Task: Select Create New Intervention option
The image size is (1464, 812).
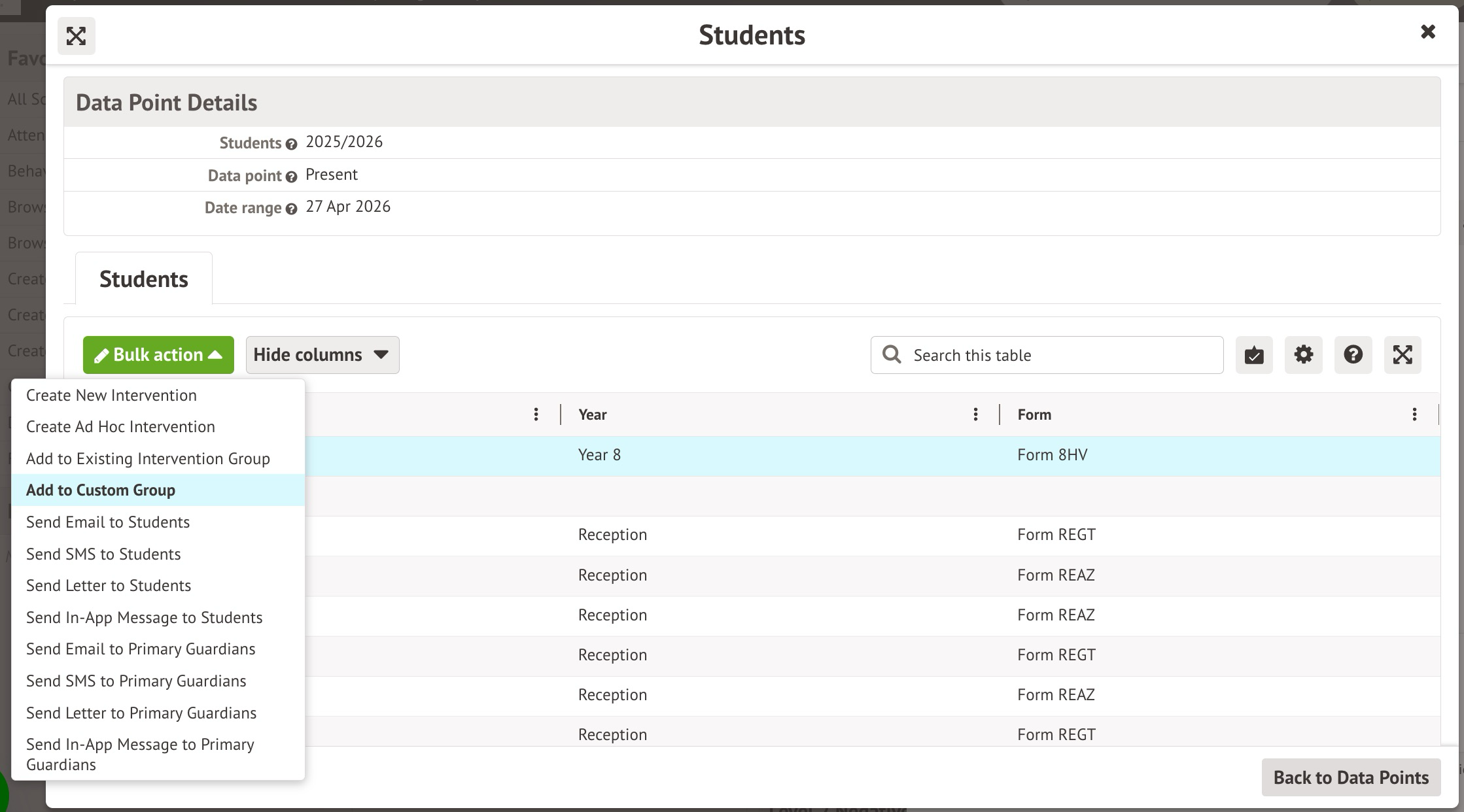Action: tap(111, 396)
